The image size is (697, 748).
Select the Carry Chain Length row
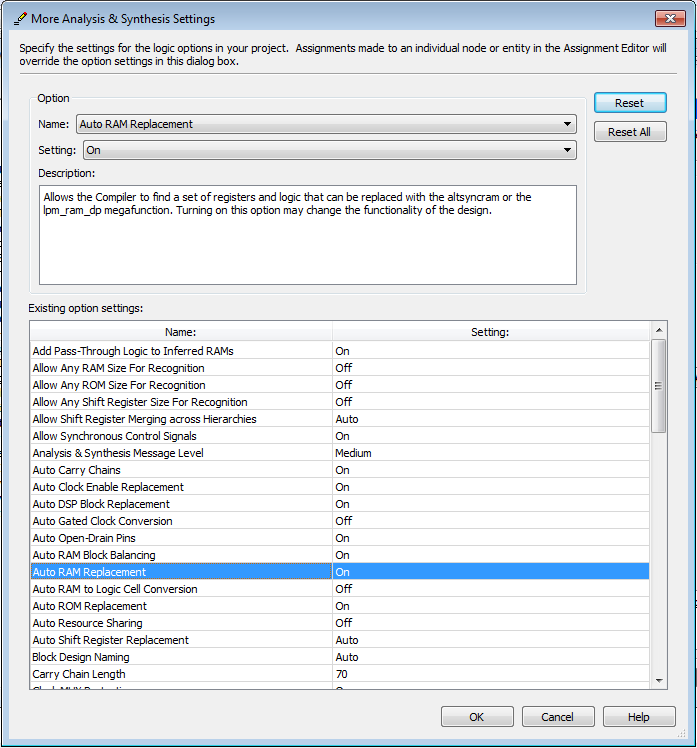(x=81, y=674)
